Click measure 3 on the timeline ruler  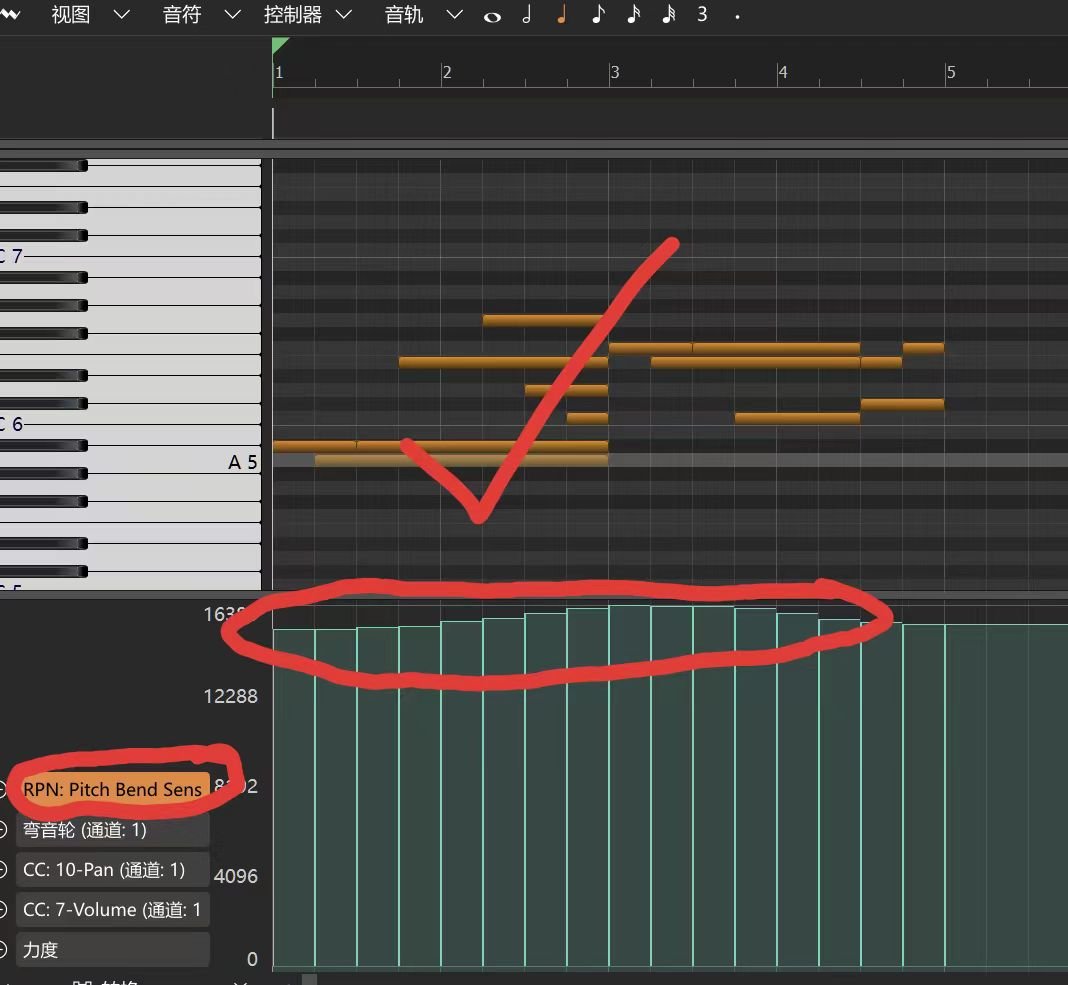coord(614,72)
